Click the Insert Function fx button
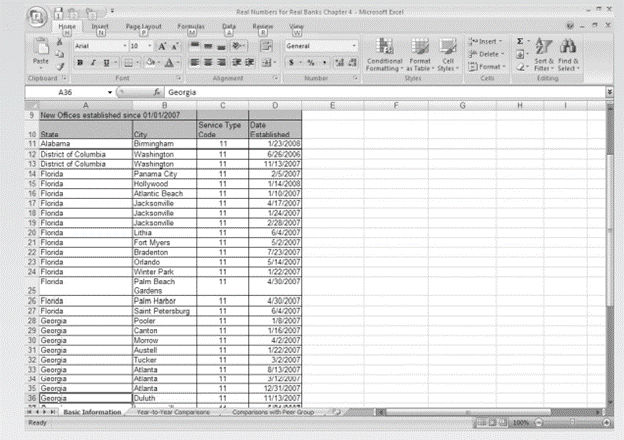 click(x=157, y=92)
